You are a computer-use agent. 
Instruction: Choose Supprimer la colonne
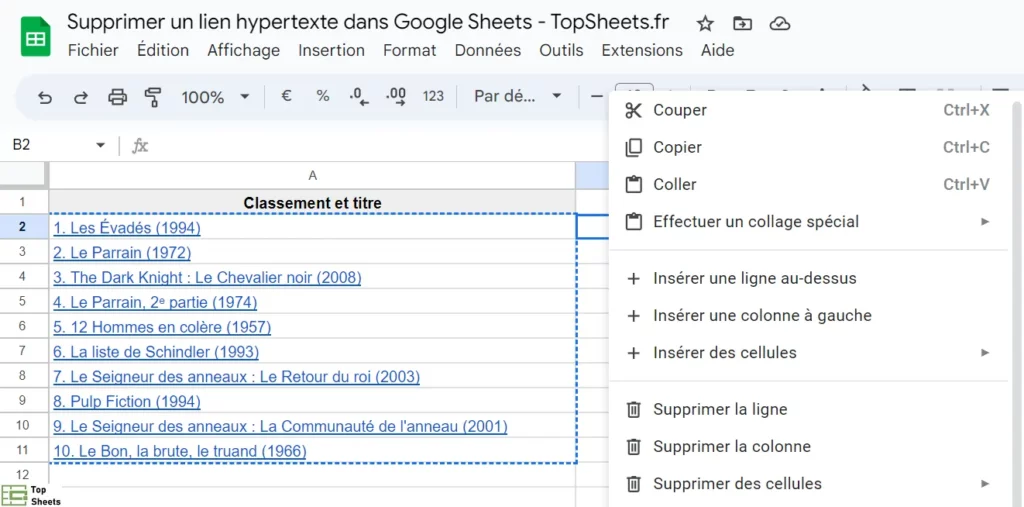[x=808, y=447]
